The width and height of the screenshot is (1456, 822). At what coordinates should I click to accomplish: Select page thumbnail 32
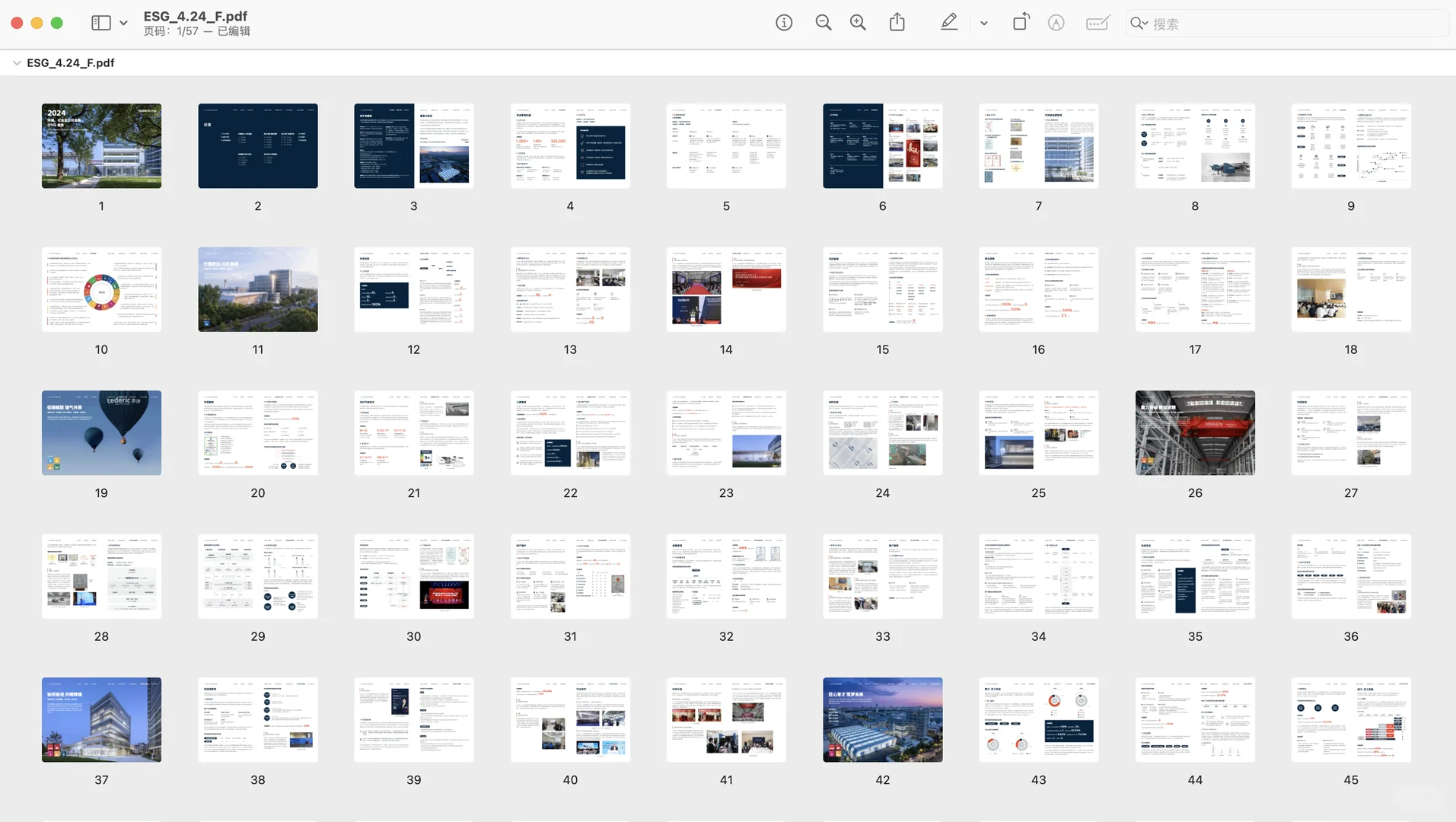(x=726, y=576)
